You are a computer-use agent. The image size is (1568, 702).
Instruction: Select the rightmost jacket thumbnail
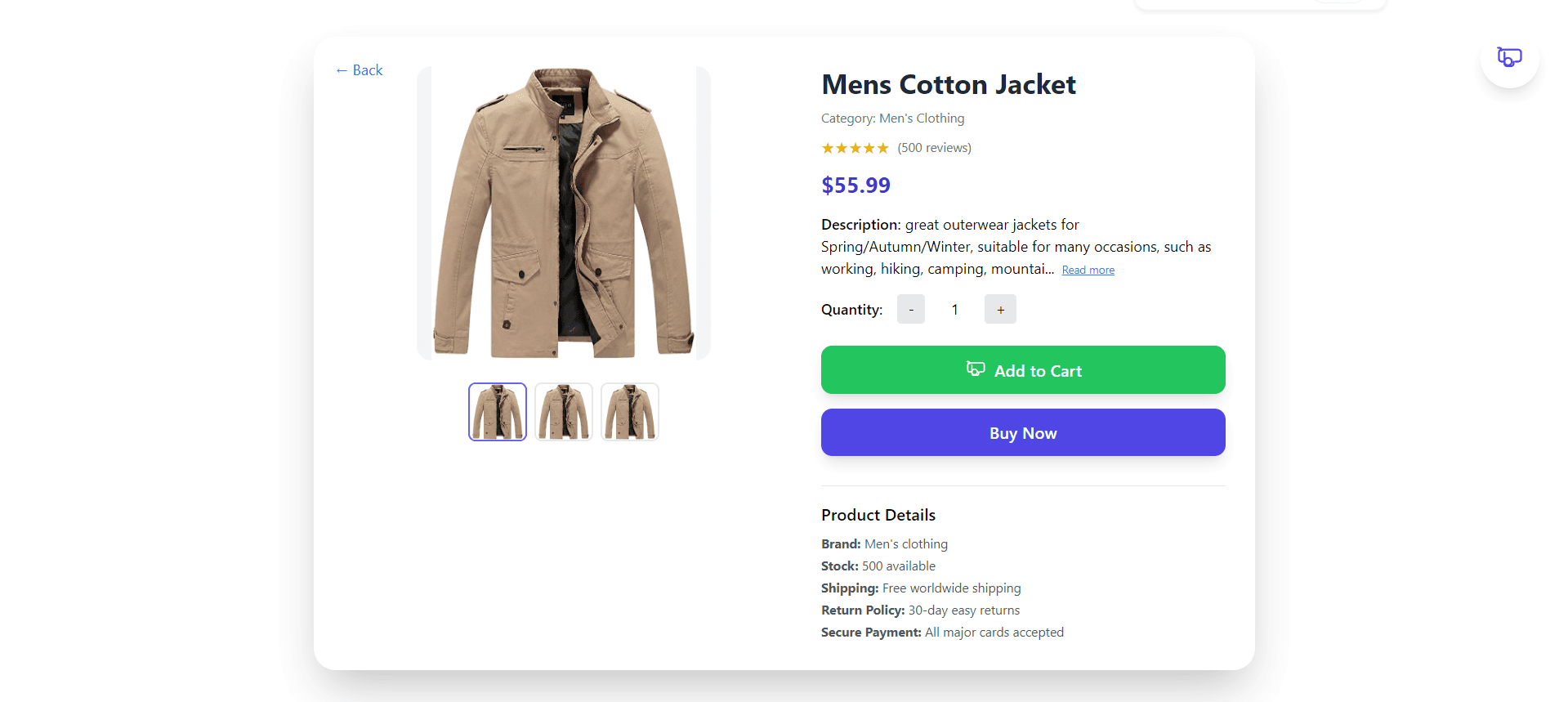[x=629, y=411]
